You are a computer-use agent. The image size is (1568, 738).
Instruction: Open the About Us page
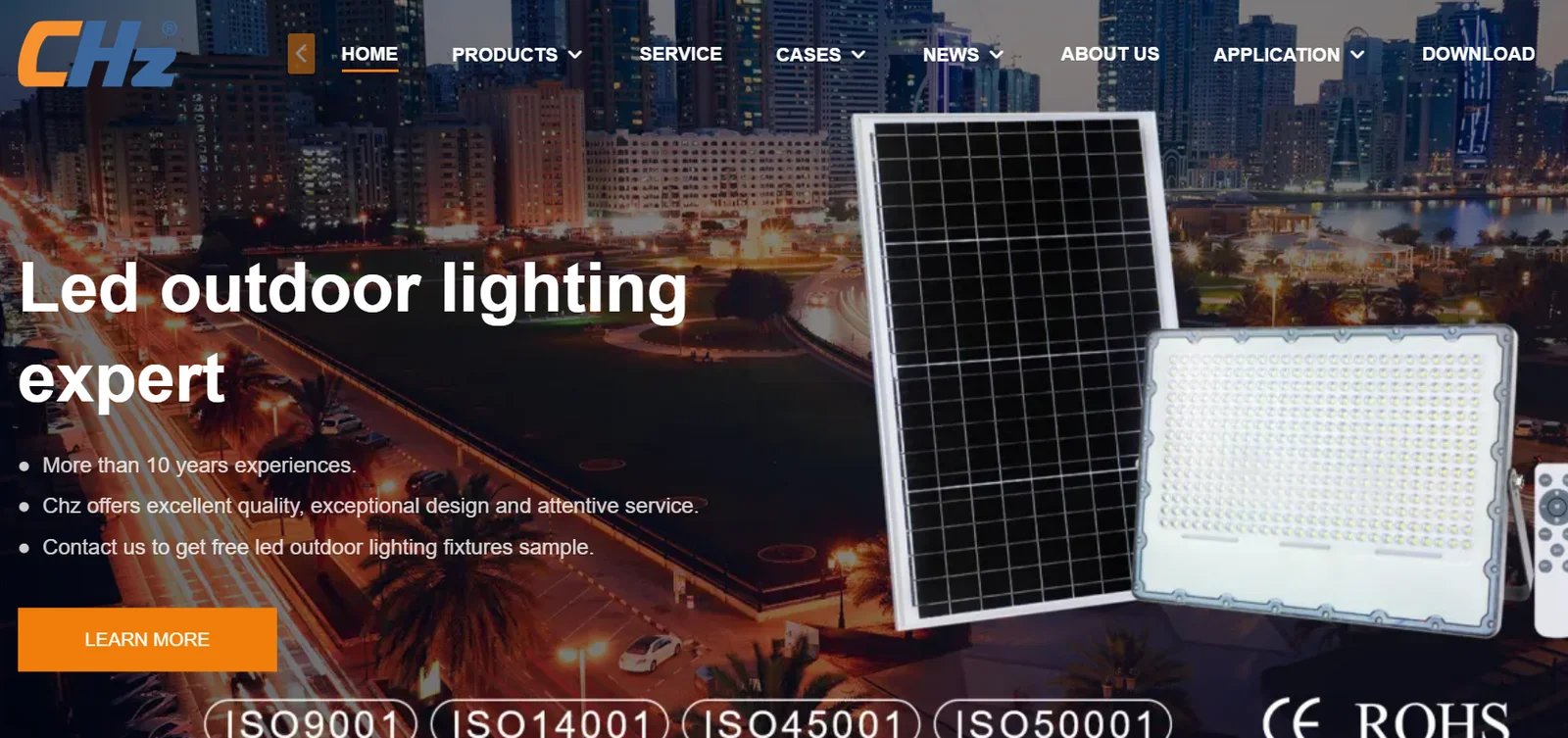click(x=1109, y=54)
